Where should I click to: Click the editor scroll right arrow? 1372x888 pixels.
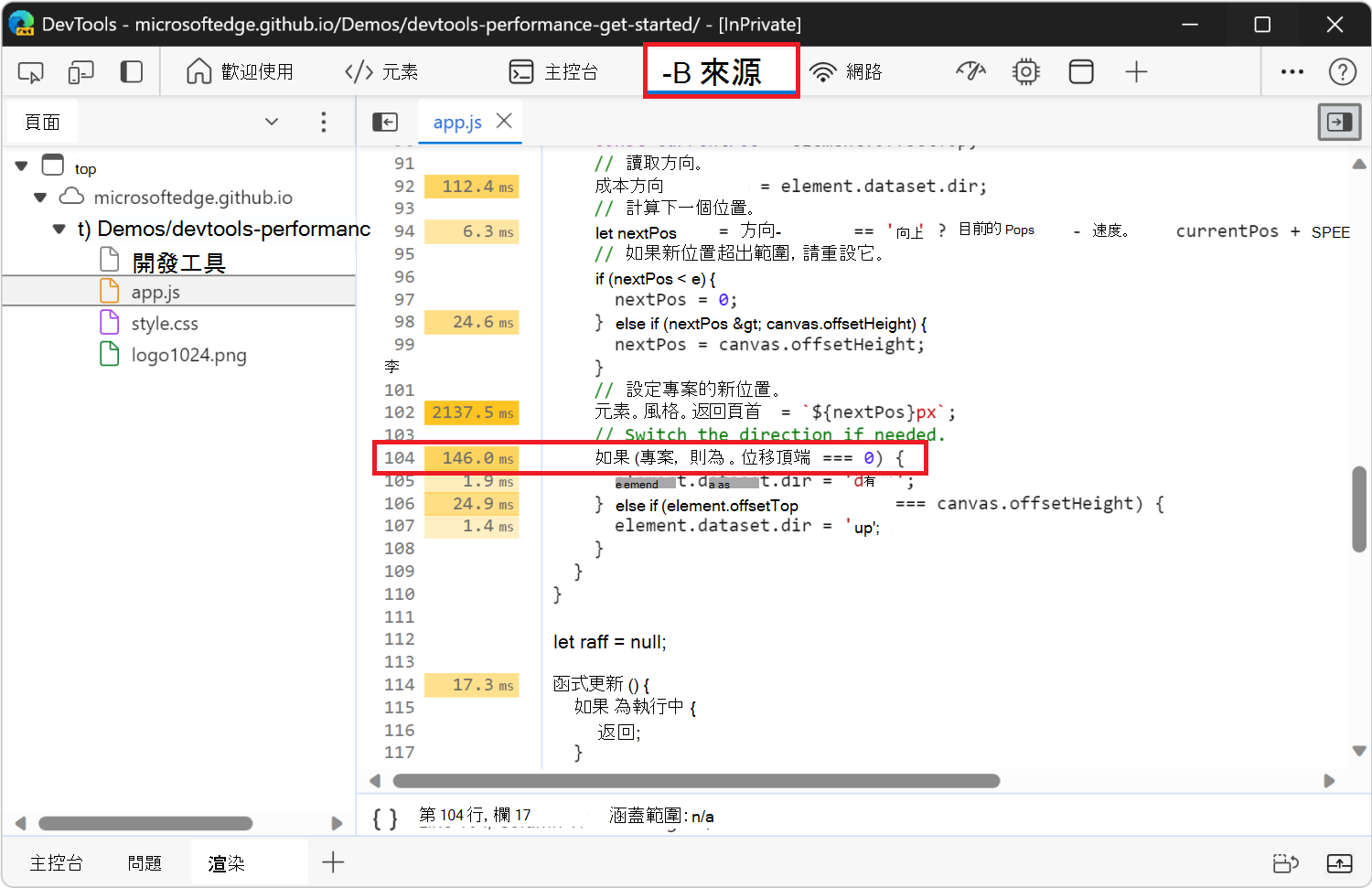pos(1329,781)
